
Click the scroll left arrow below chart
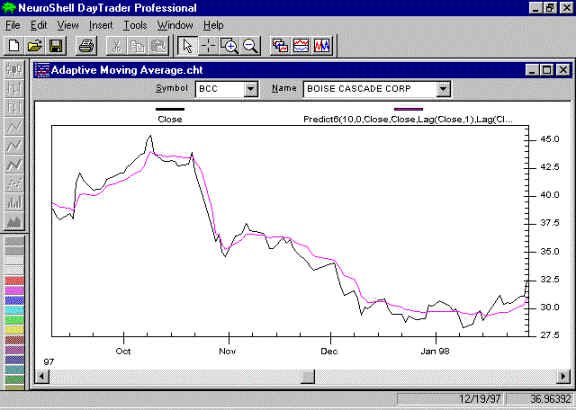tap(43, 376)
